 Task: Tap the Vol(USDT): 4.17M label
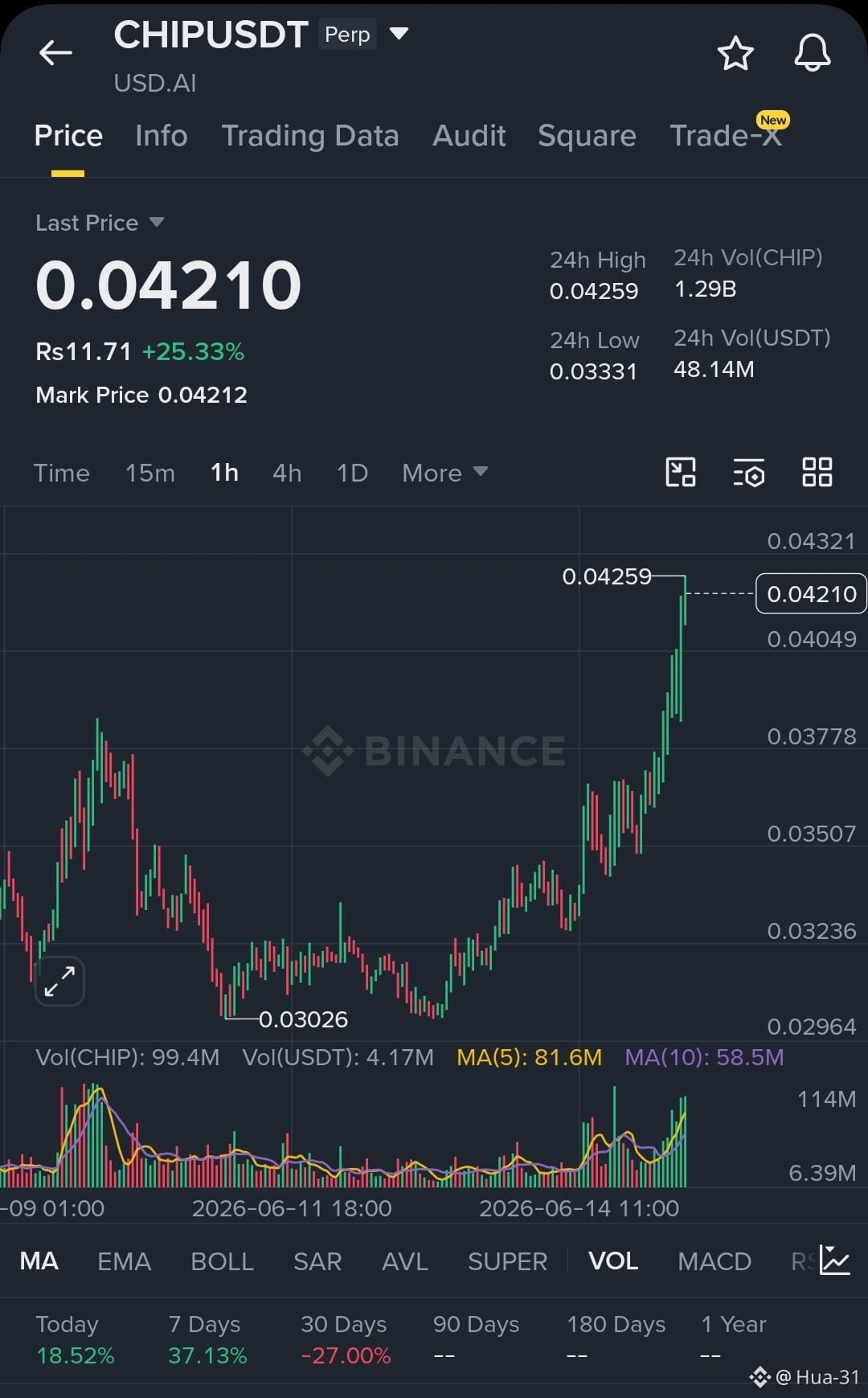pos(338,1057)
